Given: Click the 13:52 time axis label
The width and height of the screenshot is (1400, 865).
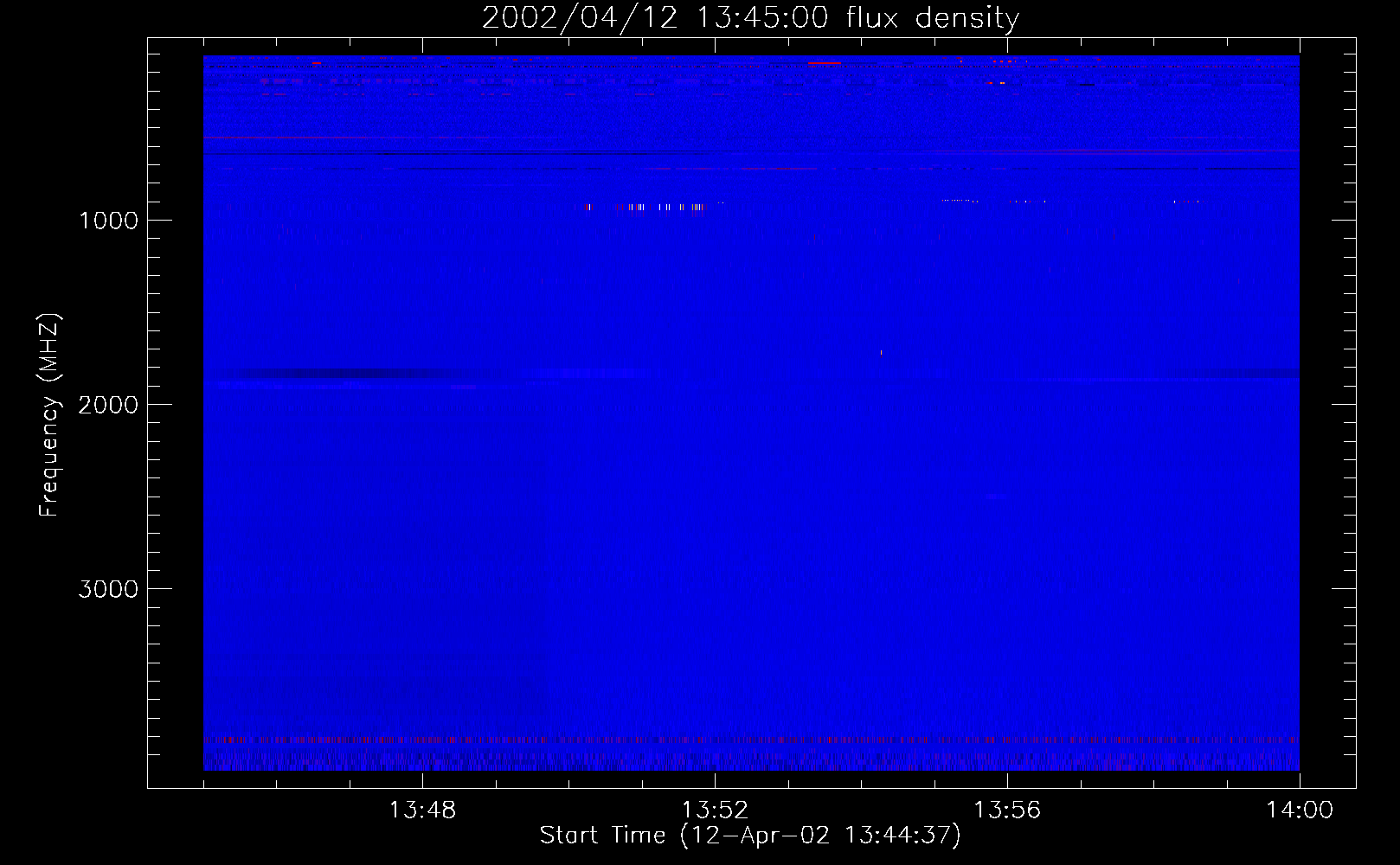Looking at the screenshot, I should 715,811.
